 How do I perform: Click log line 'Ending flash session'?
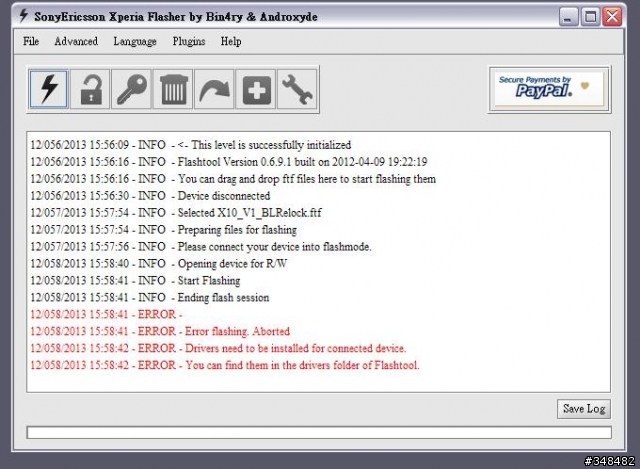(x=150, y=298)
